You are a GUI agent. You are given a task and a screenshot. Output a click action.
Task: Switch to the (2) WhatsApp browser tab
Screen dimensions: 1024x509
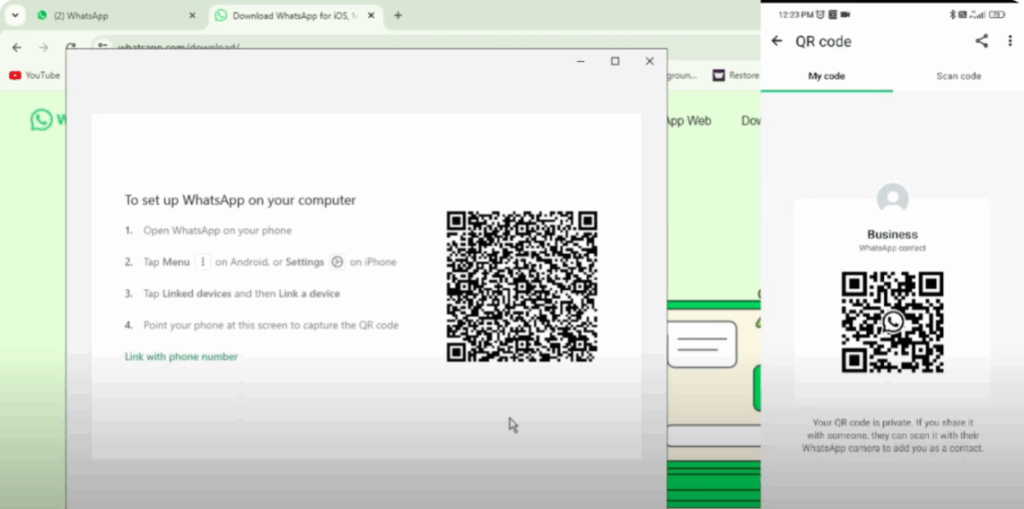(x=110, y=16)
